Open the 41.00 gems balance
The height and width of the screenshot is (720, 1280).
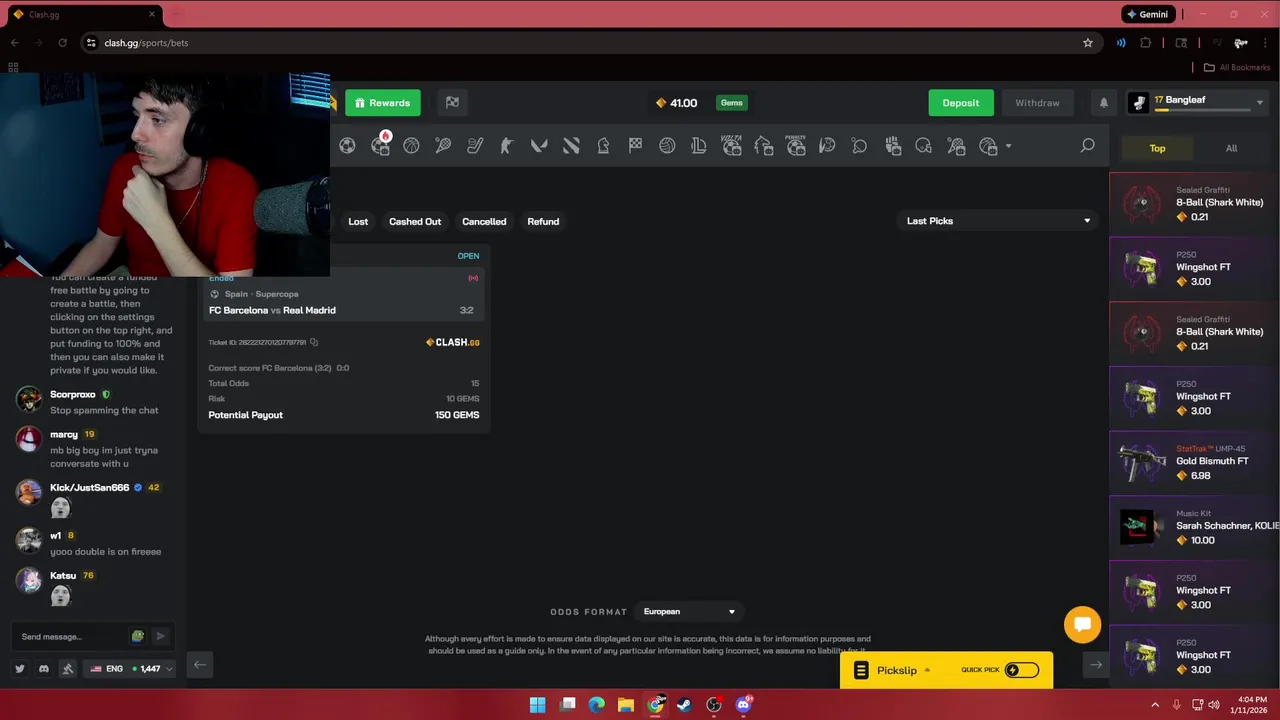pos(676,103)
